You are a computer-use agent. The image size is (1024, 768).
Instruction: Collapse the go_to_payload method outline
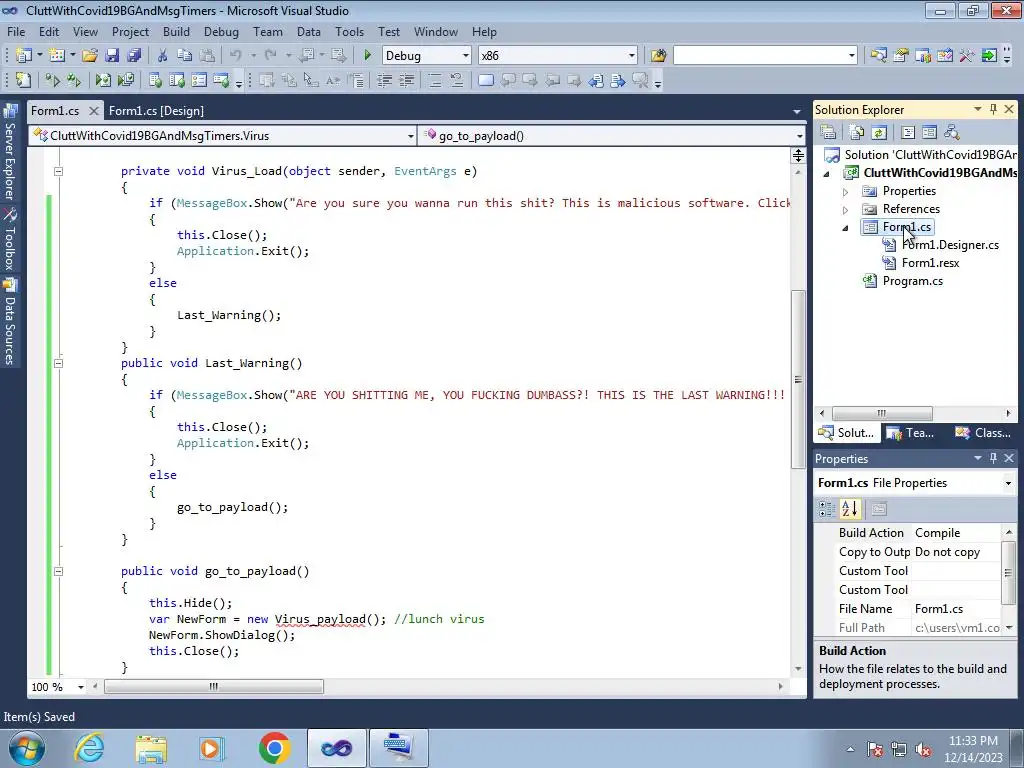[58, 571]
